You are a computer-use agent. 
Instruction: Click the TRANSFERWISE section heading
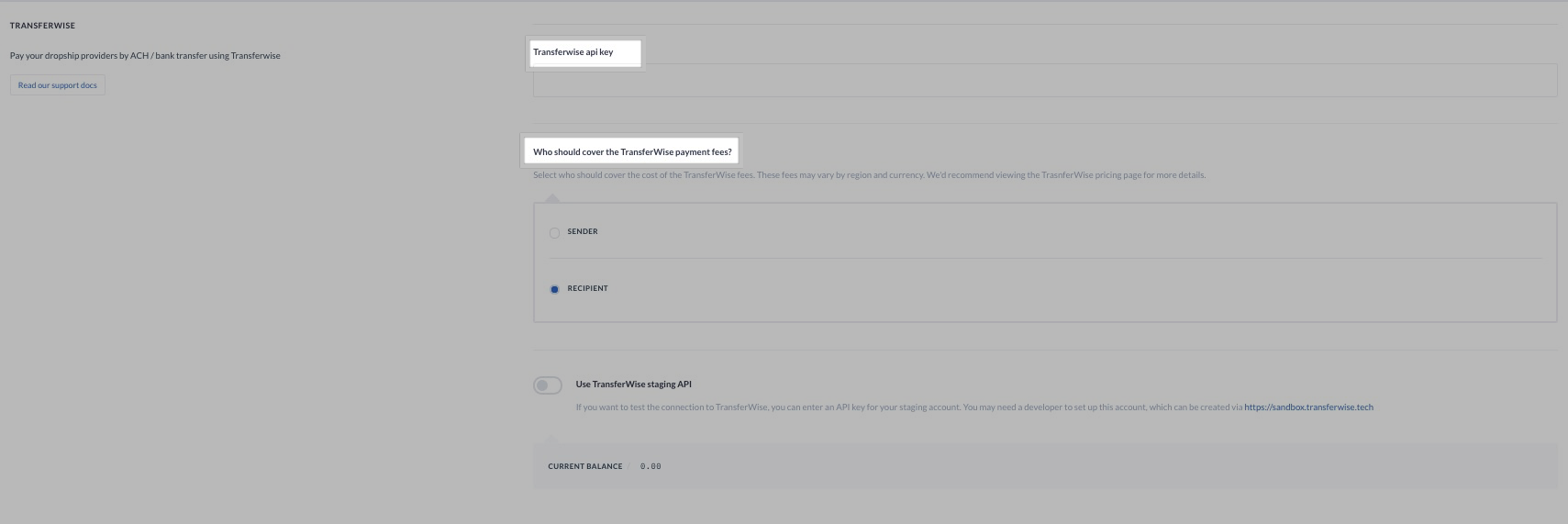click(x=42, y=26)
